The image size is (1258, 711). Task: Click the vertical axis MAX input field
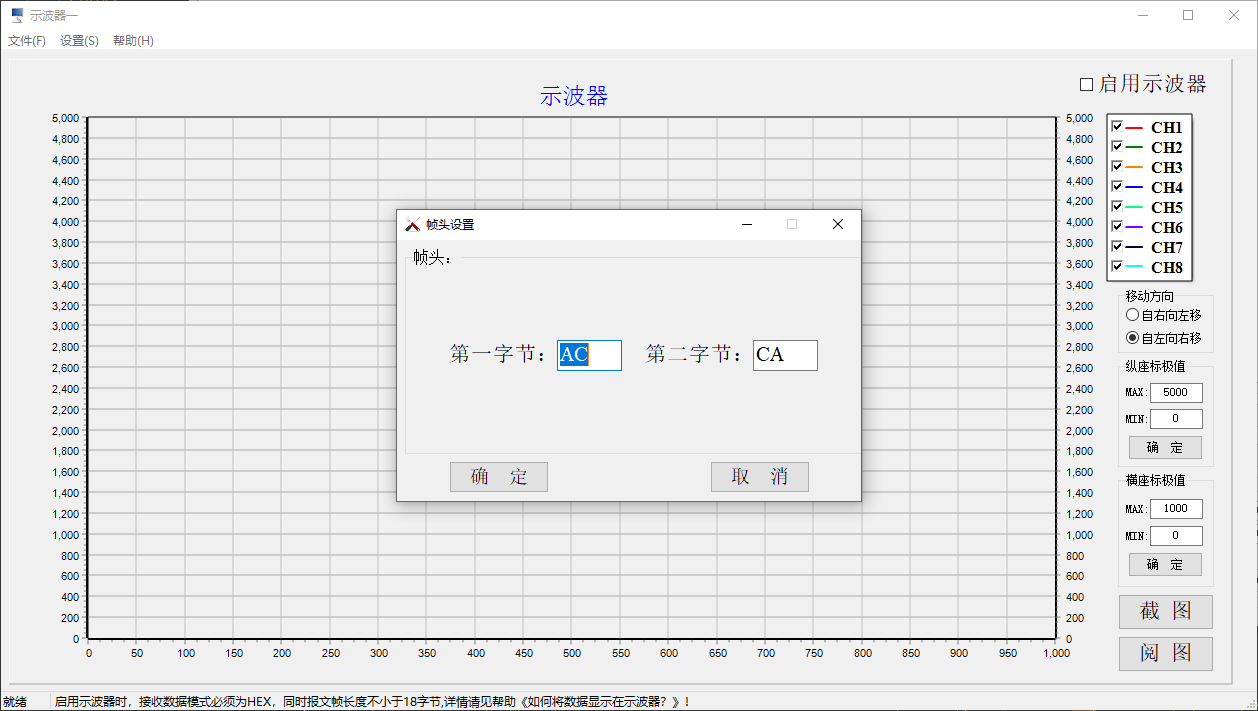click(1176, 393)
